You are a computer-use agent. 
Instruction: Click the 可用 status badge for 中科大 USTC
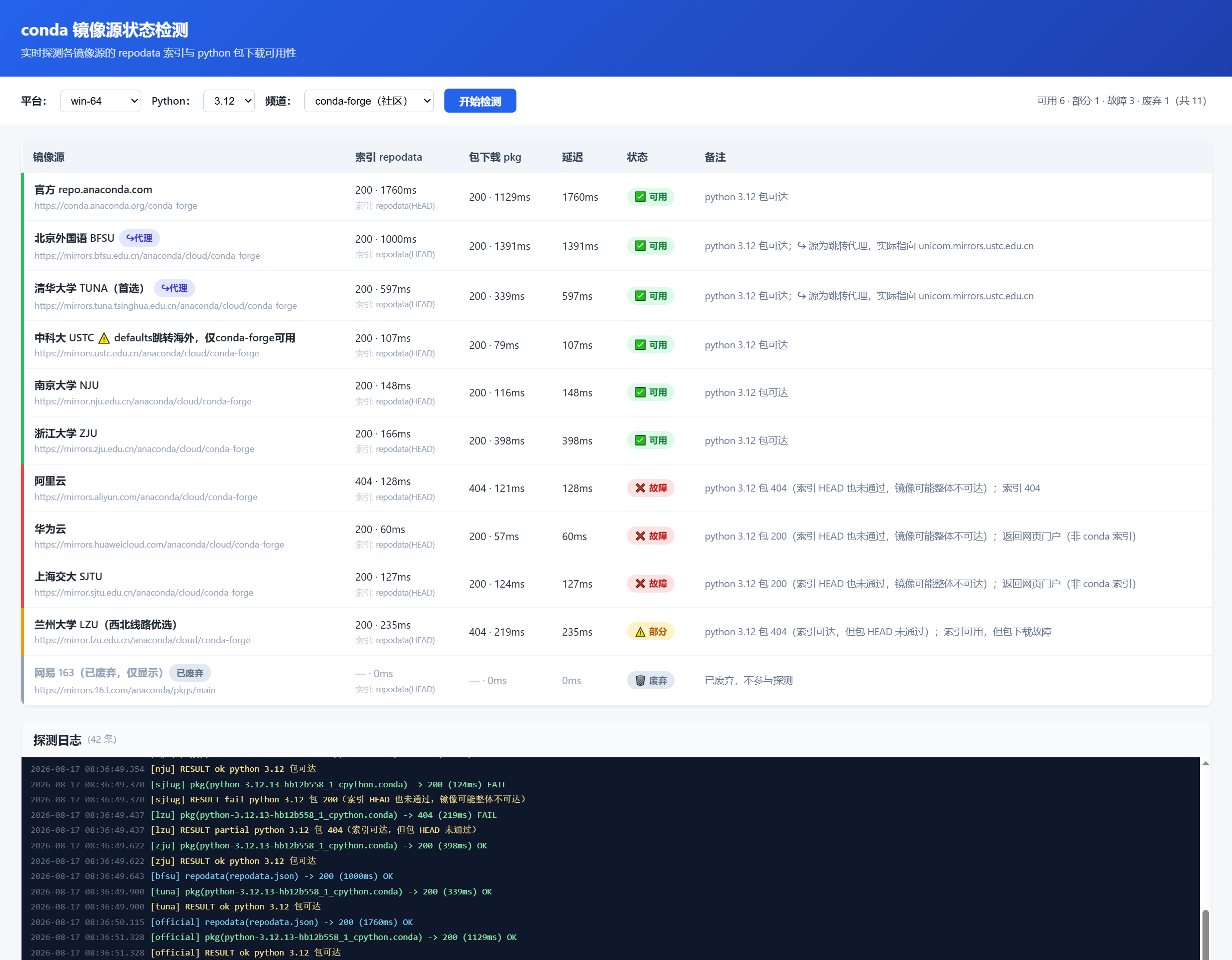[x=651, y=345]
